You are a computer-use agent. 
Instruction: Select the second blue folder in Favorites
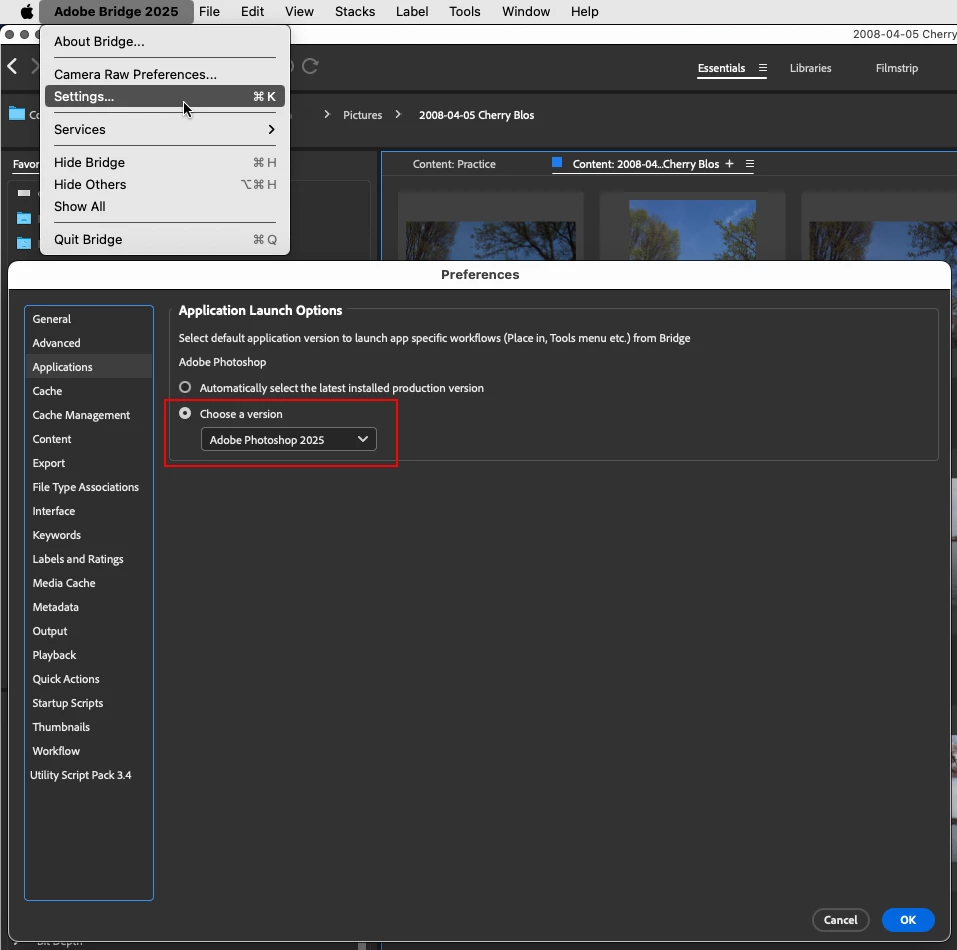pyautogui.click(x=24, y=243)
